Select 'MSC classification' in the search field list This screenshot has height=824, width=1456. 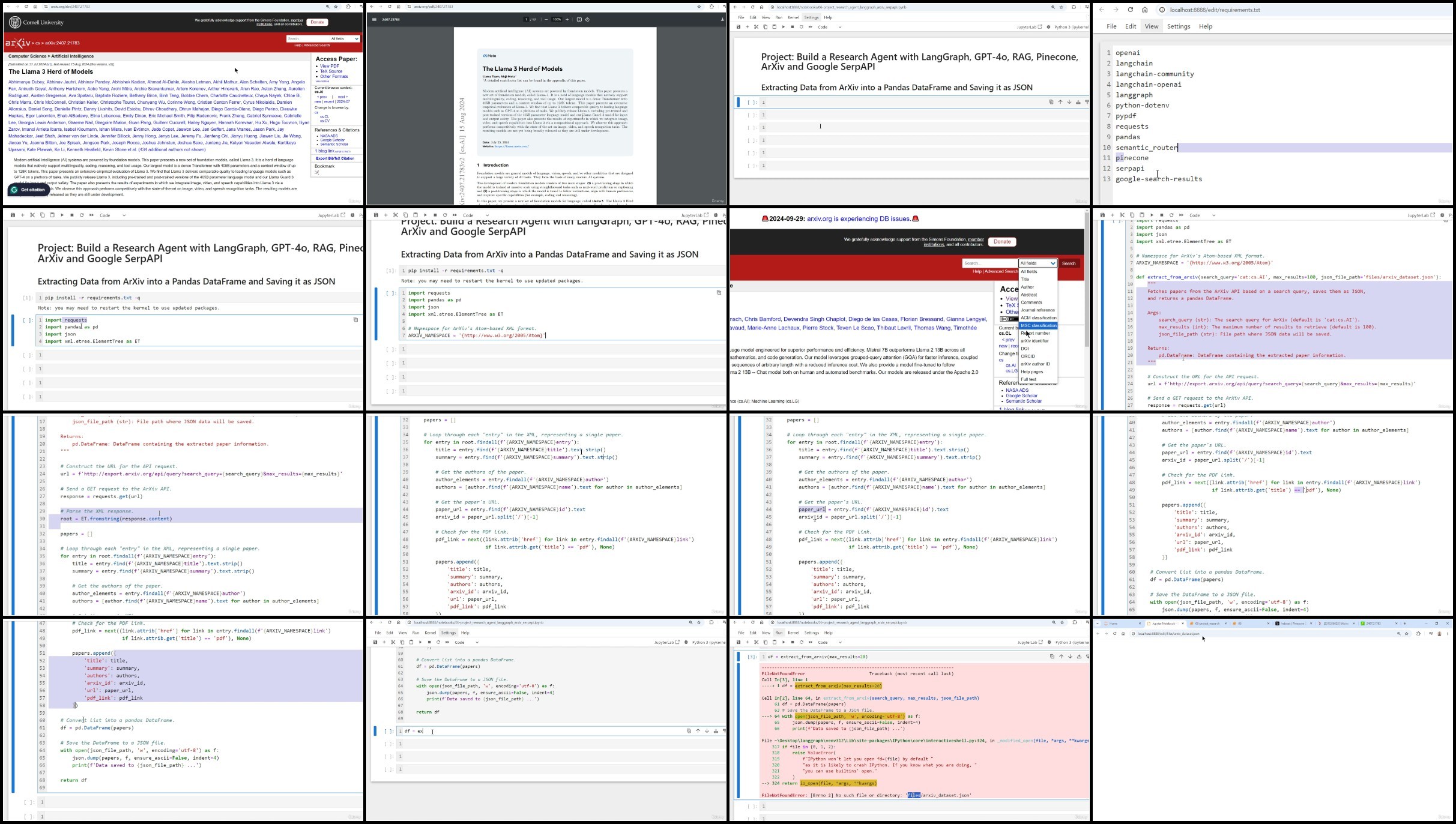tap(1038, 325)
